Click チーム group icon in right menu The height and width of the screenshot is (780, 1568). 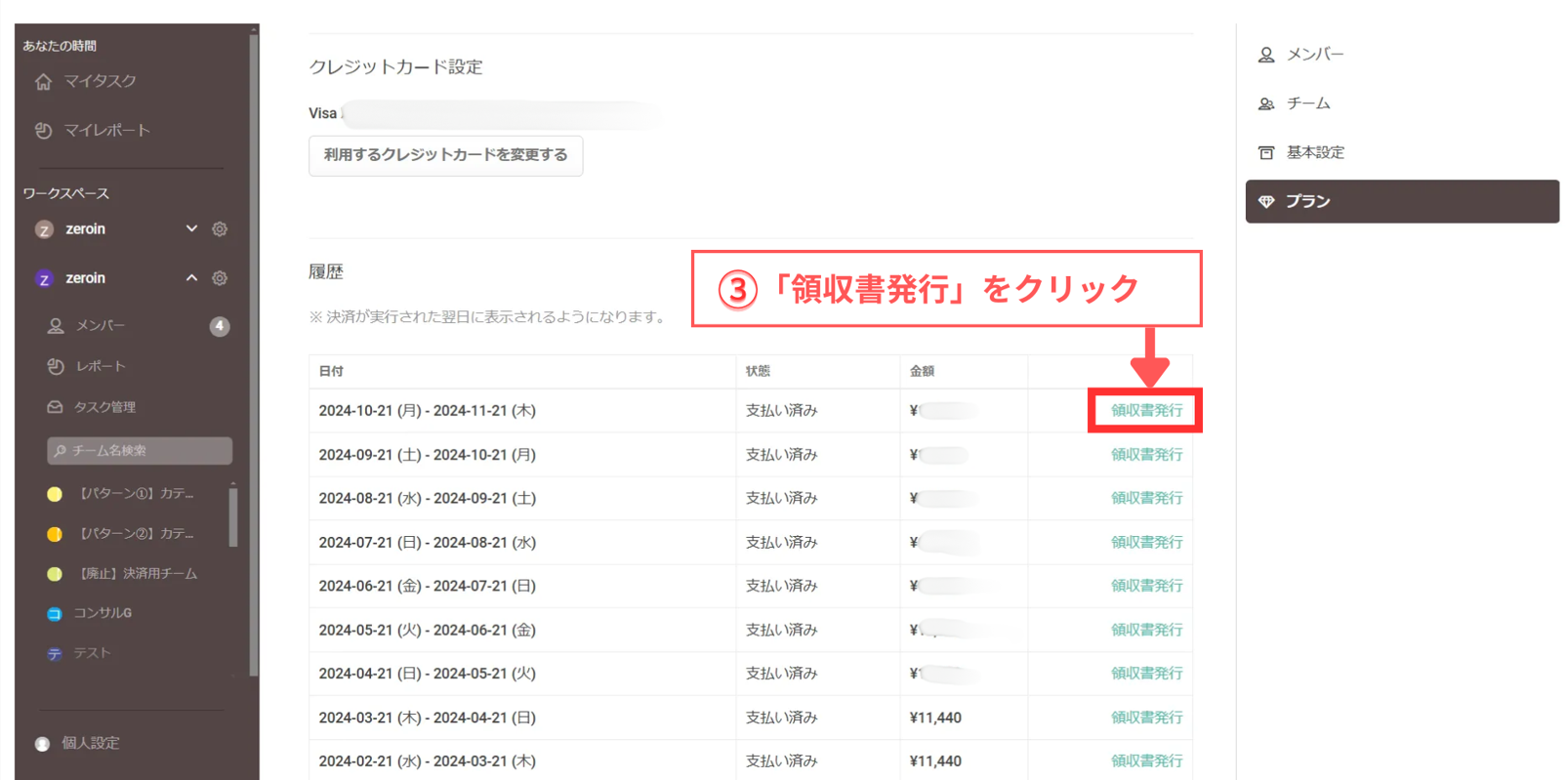1266,103
